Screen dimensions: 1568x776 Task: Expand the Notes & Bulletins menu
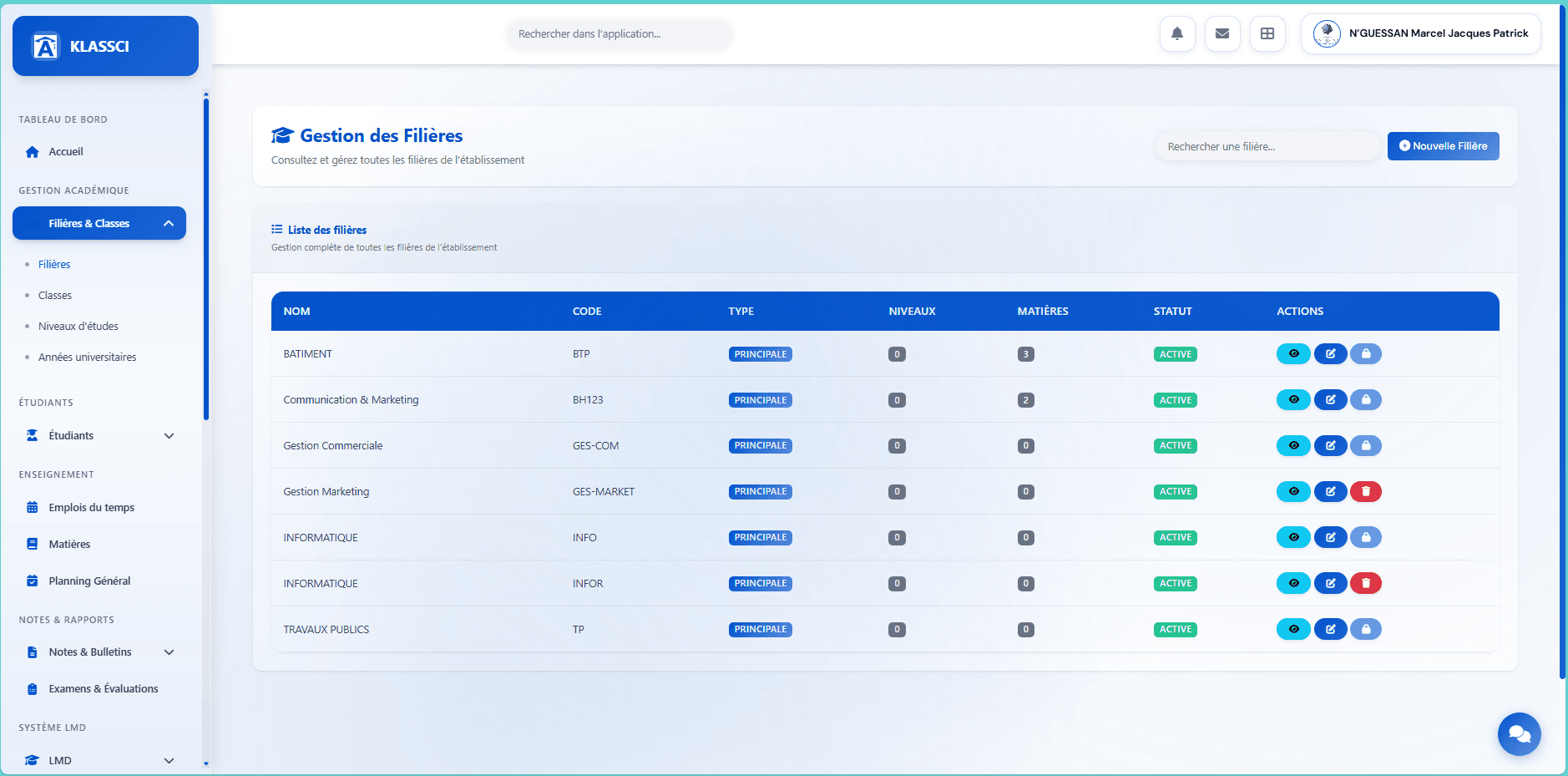99,652
